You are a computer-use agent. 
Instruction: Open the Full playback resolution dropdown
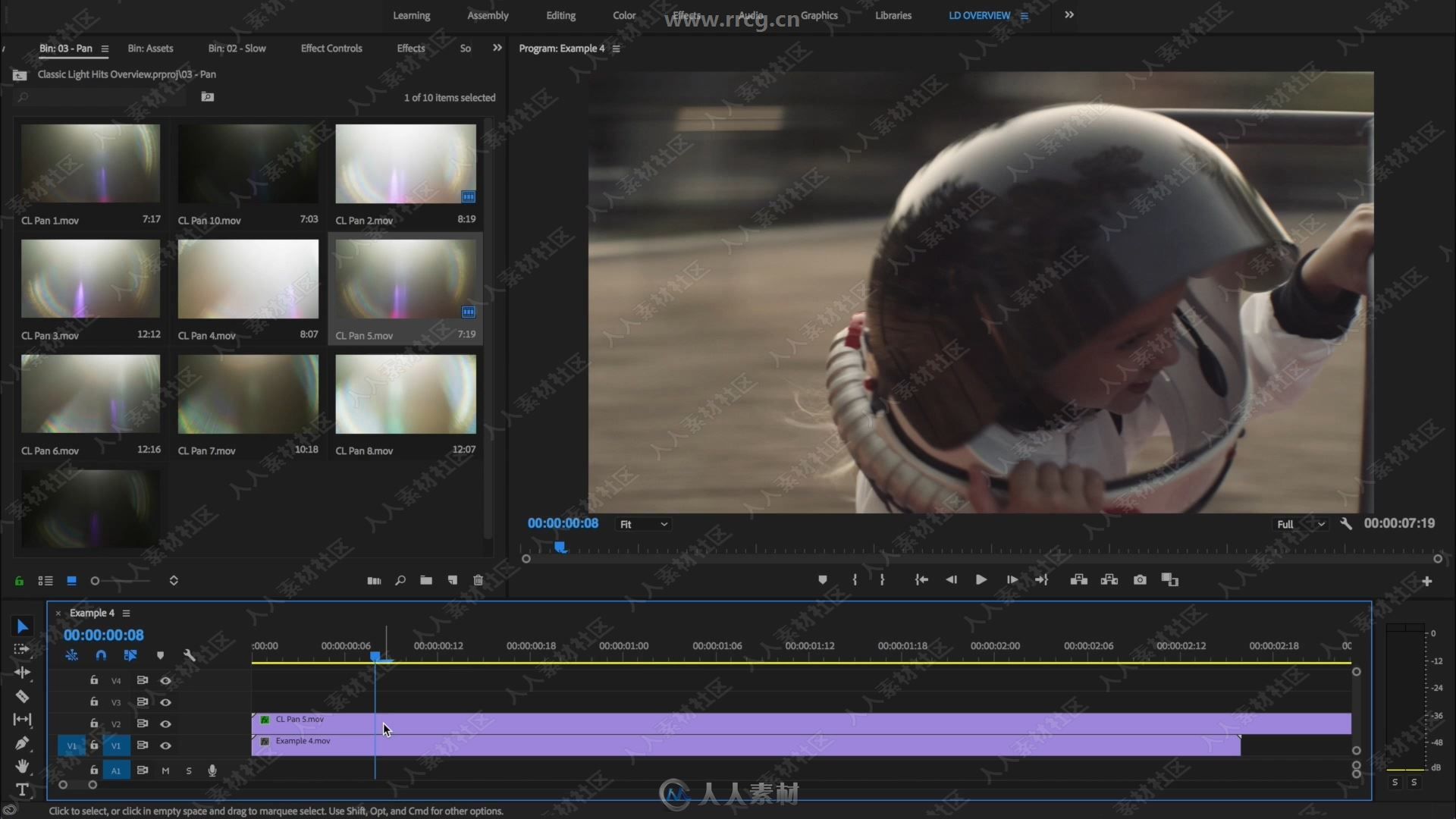pyautogui.click(x=1301, y=524)
